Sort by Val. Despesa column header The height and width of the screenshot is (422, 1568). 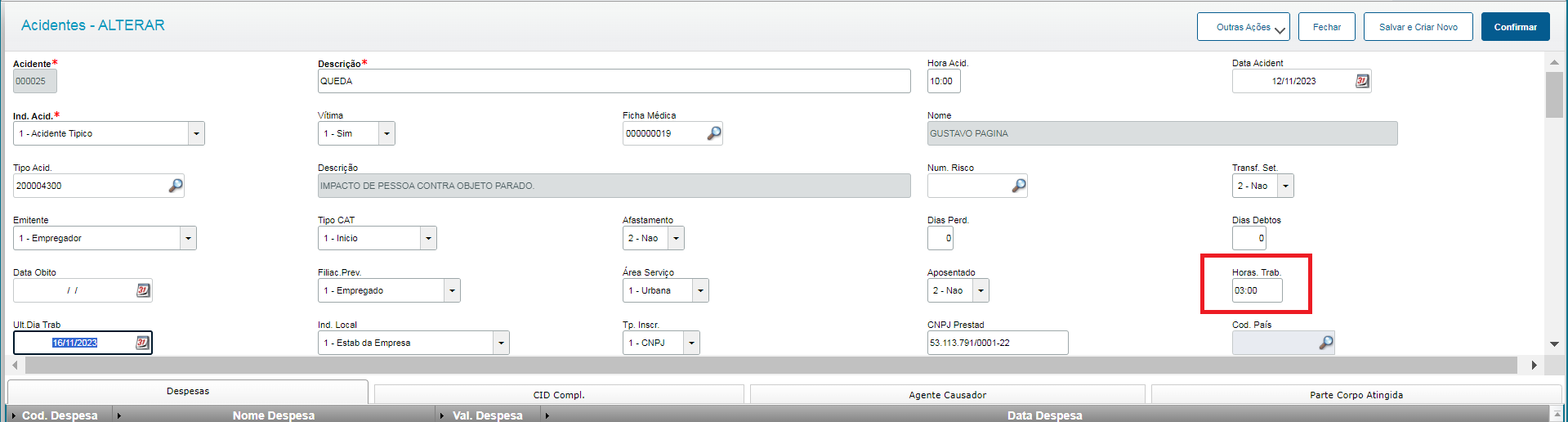click(x=488, y=415)
